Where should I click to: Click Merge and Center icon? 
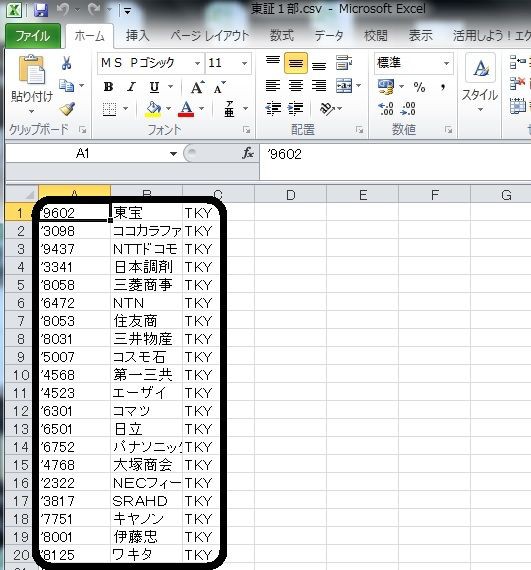point(344,86)
